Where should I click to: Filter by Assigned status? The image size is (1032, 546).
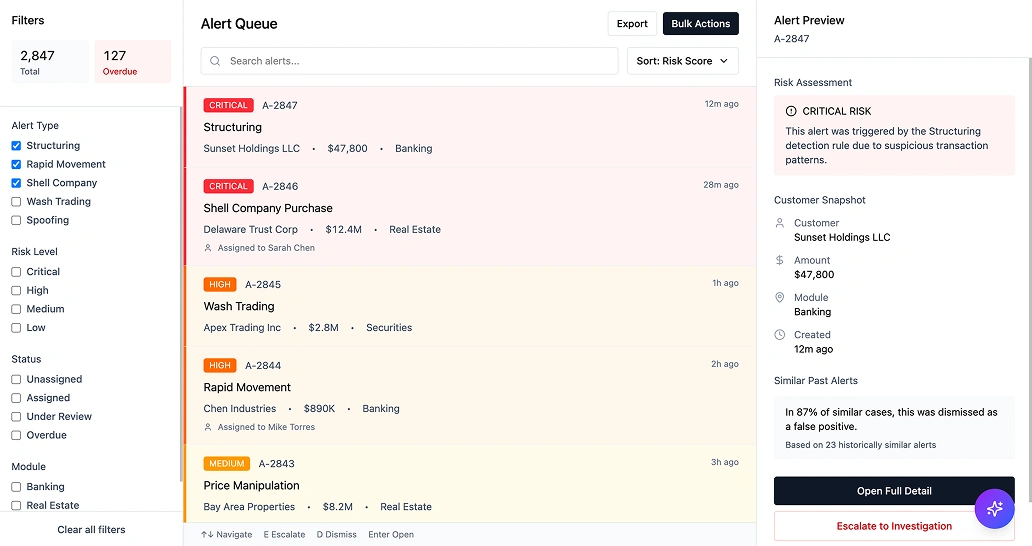pyautogui.click(x=16, y=398)
